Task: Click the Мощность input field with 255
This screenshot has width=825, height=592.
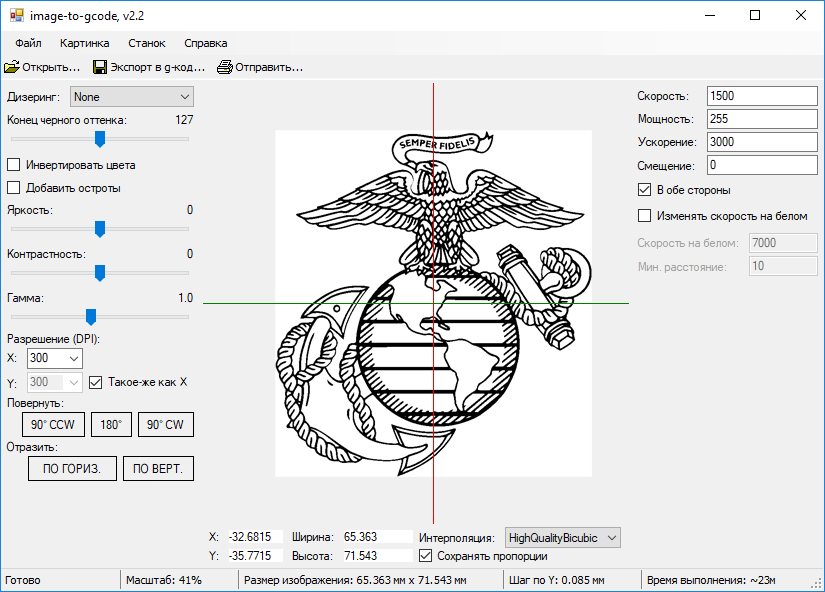Action: coord(762,119)
